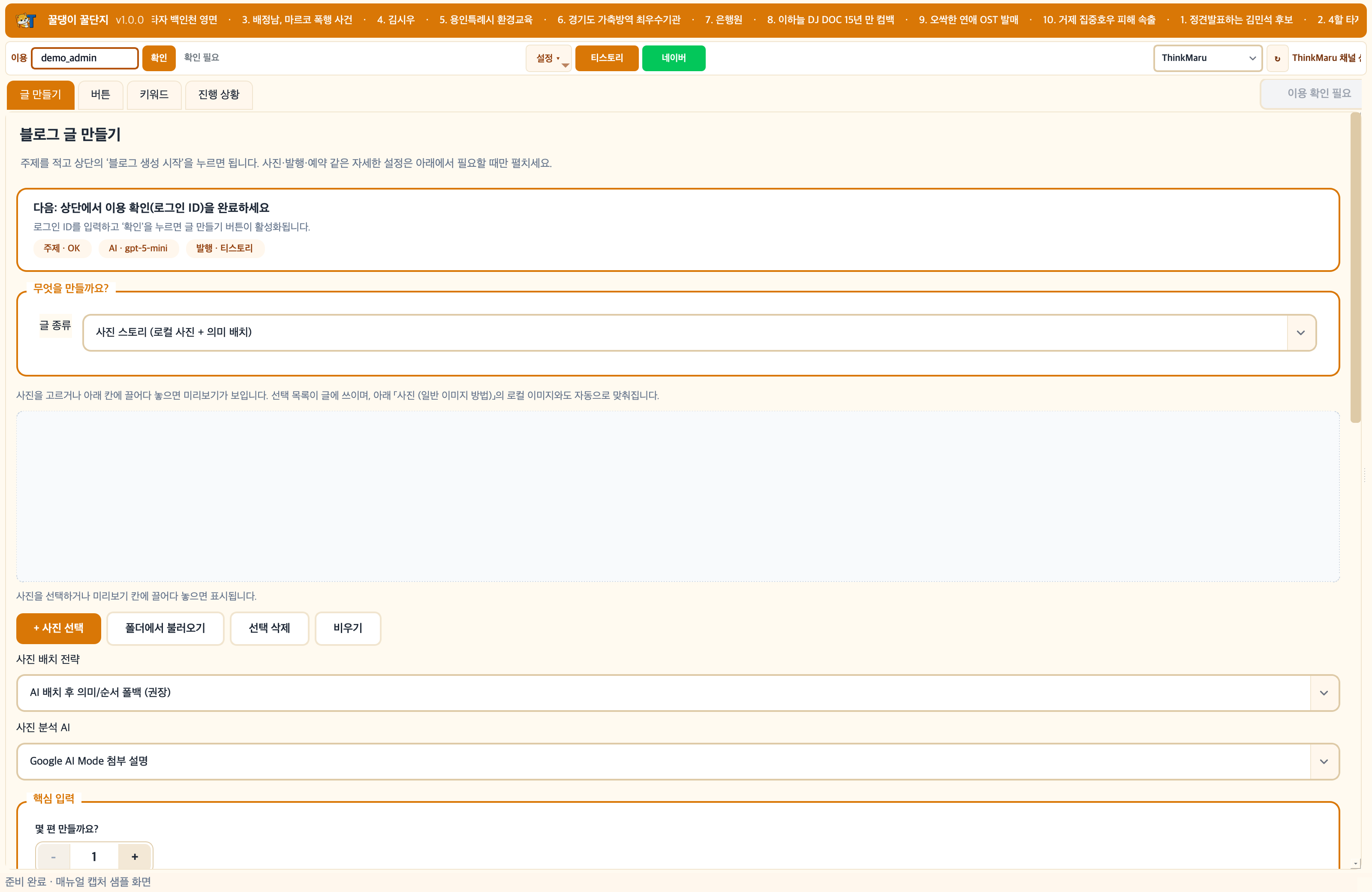Switch to the 진행 상황 tab

point(219,95)
